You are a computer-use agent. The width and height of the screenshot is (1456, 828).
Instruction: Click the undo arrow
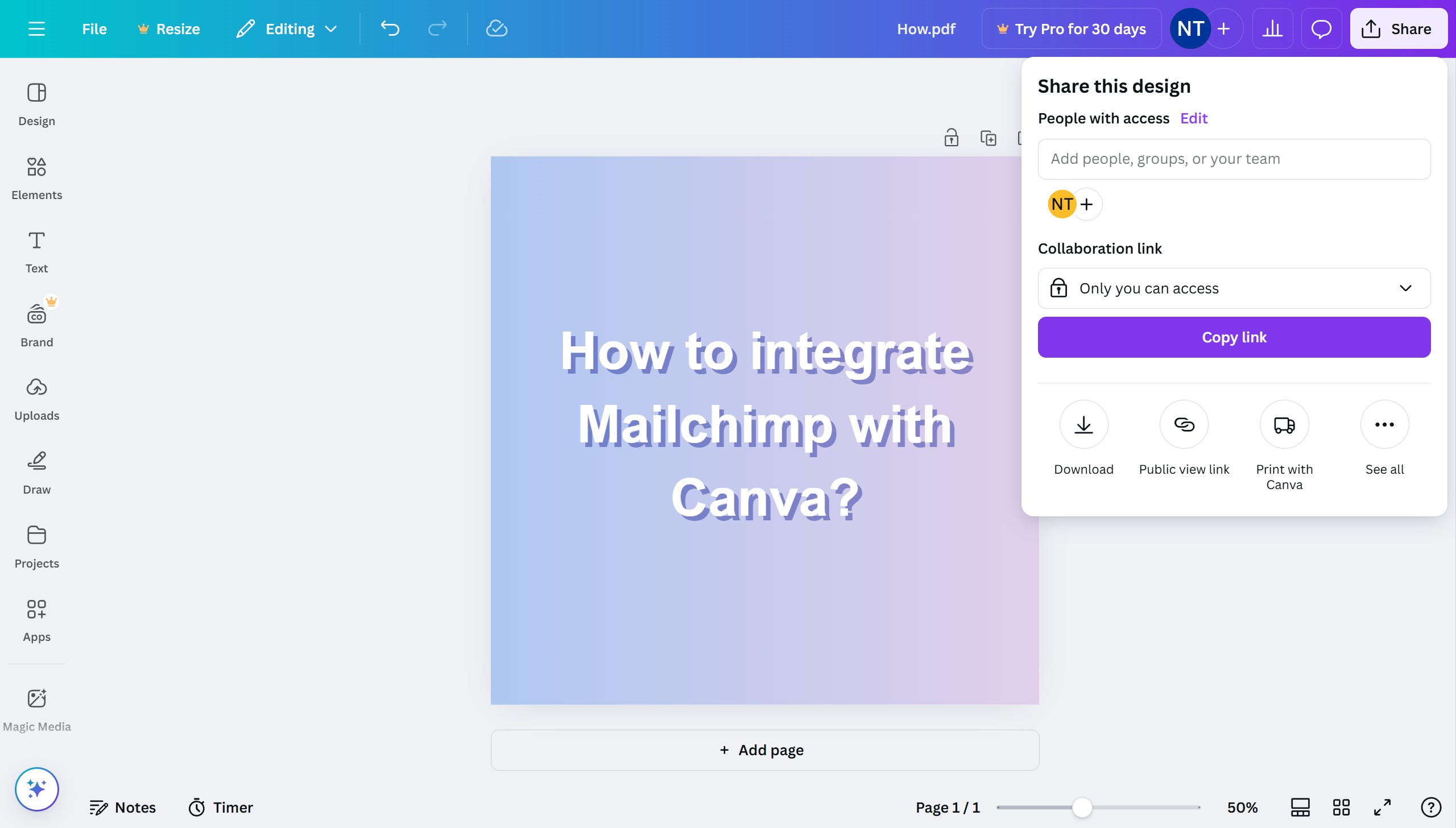(x=390, y=28)
